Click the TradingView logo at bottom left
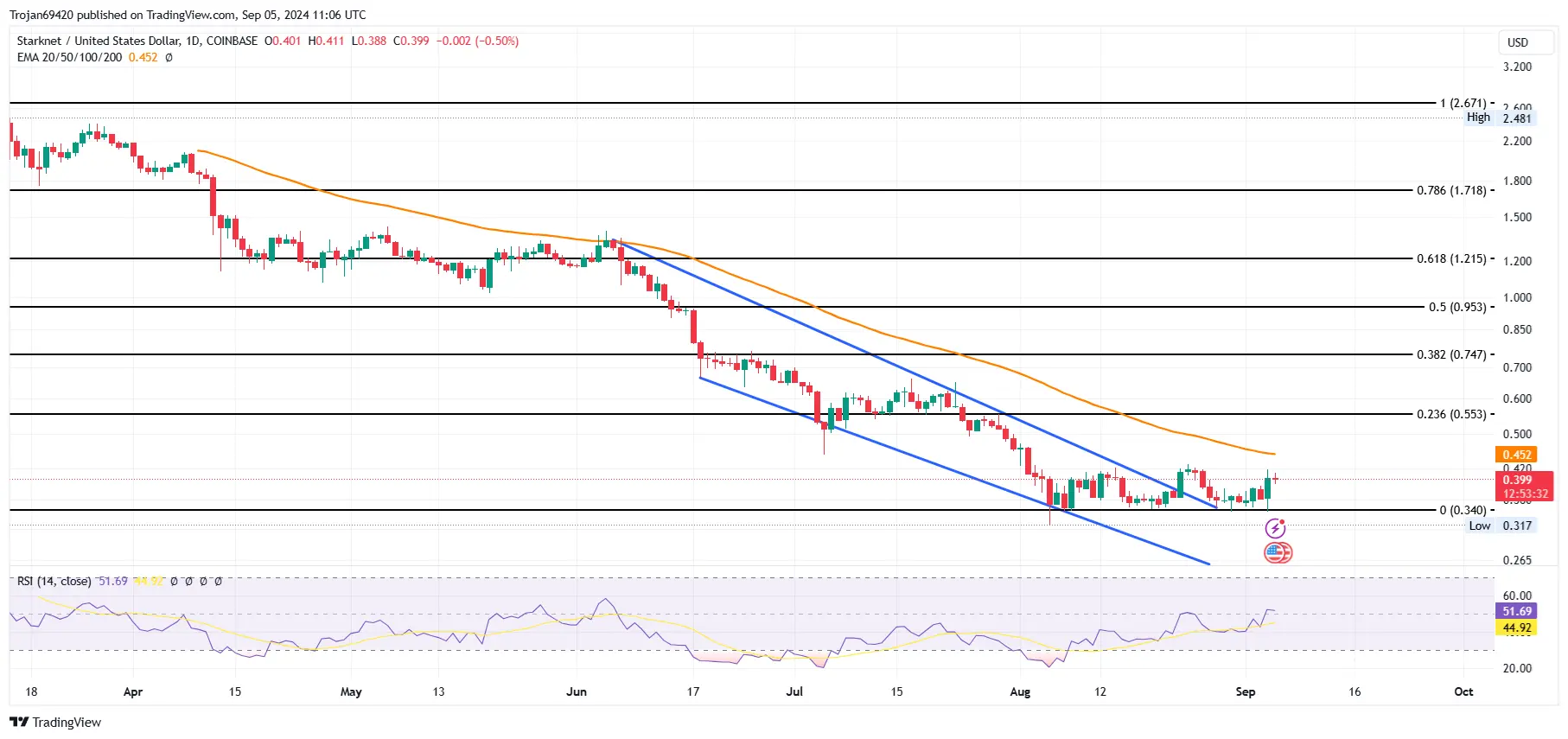1568x739 pixels. coord(55,723)
